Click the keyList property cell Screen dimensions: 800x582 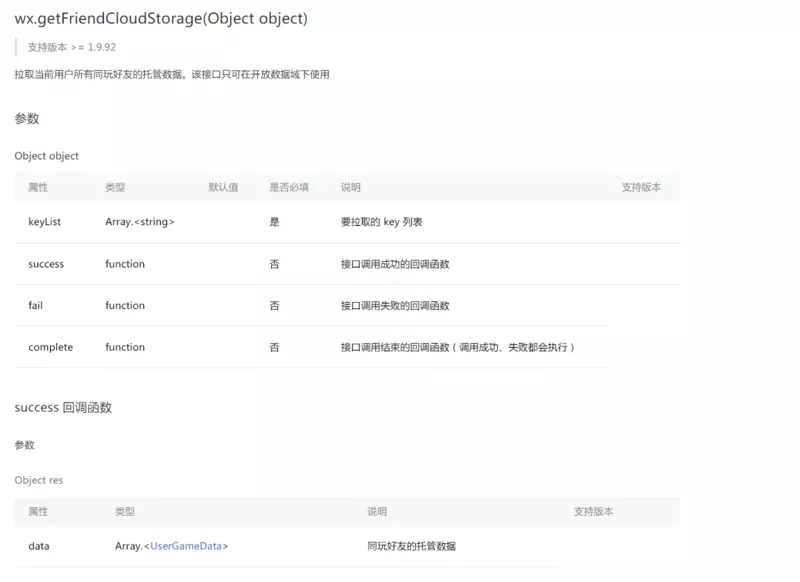pyautogui.click(x=44, y=221)
